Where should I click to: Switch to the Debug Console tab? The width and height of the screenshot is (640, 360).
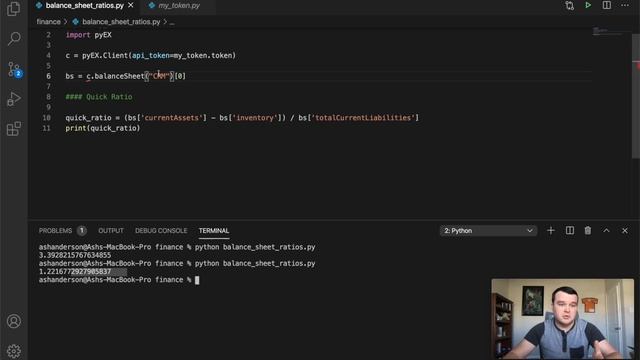pos(161,231)
